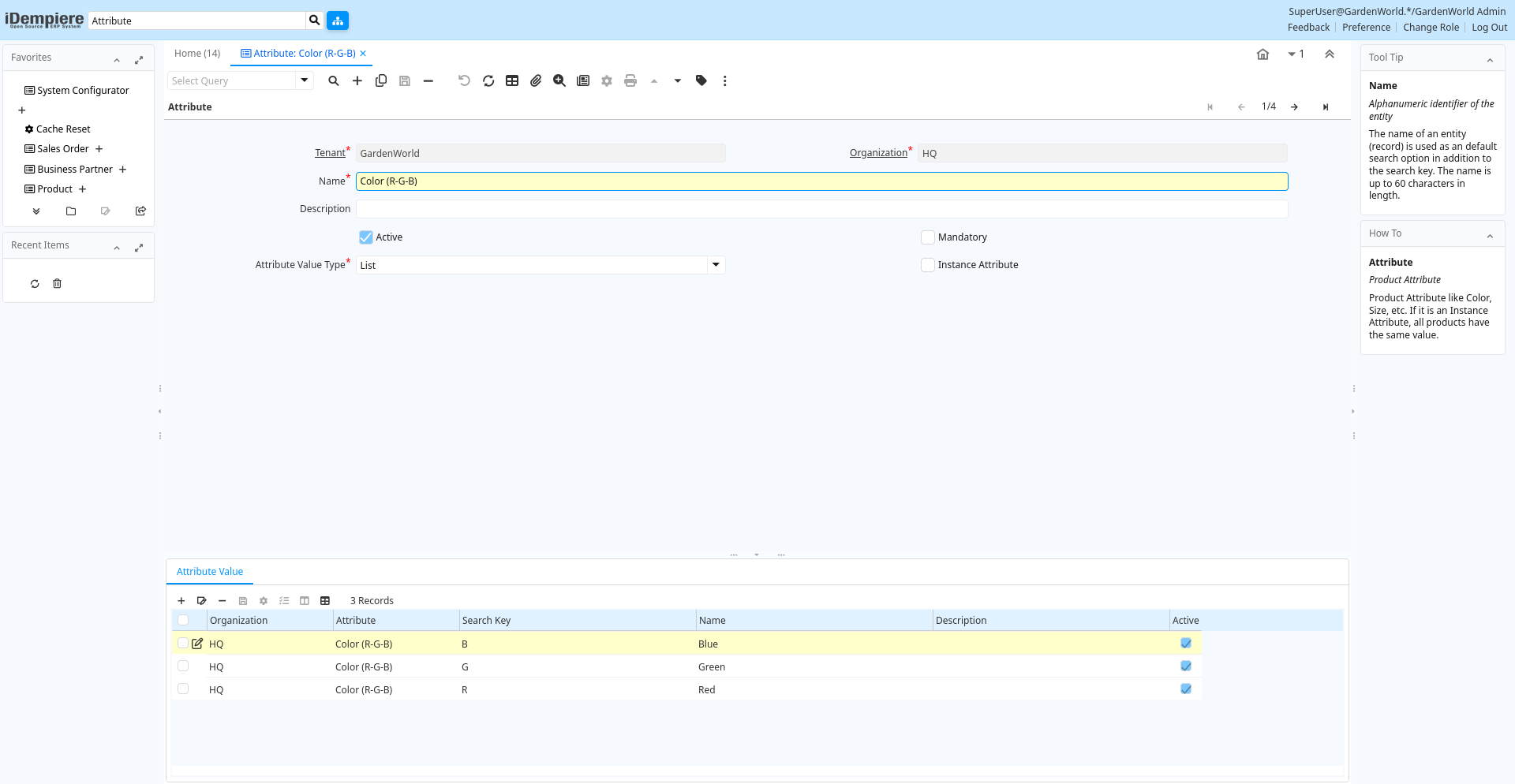This screenshot has width=1515, height=784.
Task: Collapse the Favorites panel
Action: 117,59
